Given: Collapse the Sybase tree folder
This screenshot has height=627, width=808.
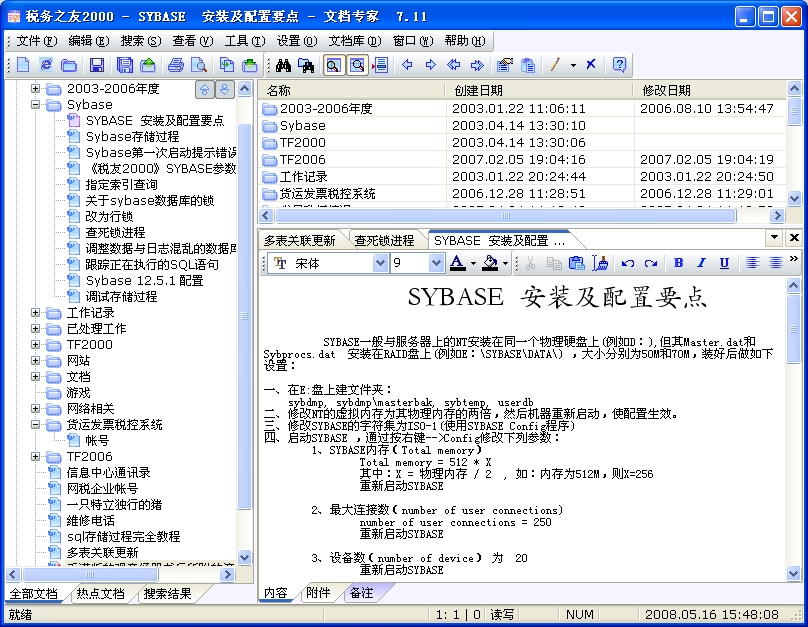Looking at the screenshot, I should pos(35,105).
